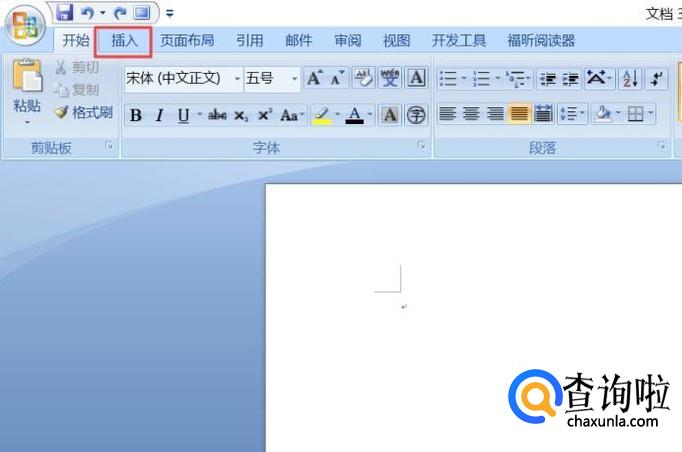Decrease paragraph indent
This screenshot has width=682, height=452.
(x=548, y=79)
